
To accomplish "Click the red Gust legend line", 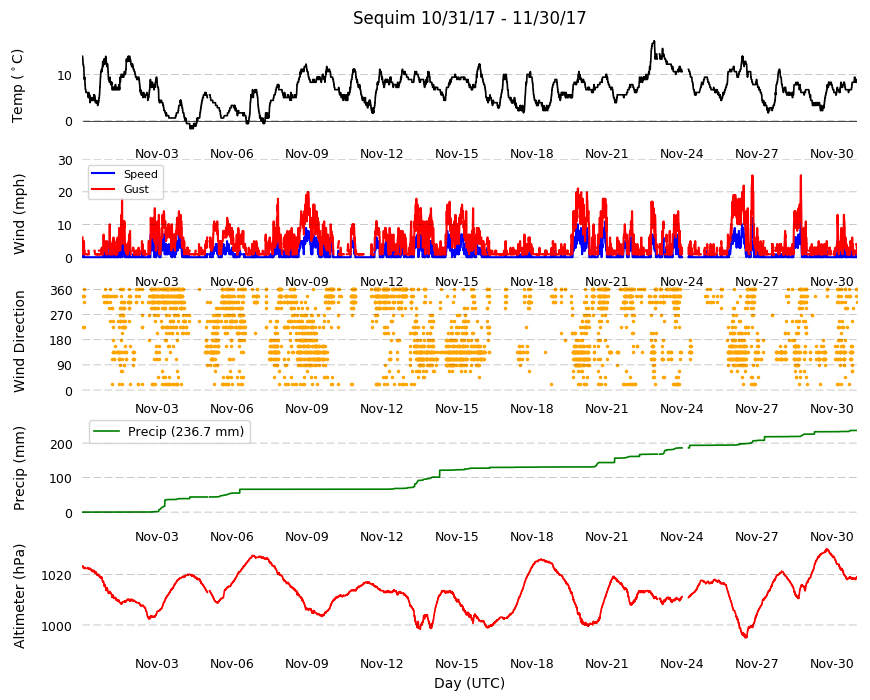I will 103,189.
